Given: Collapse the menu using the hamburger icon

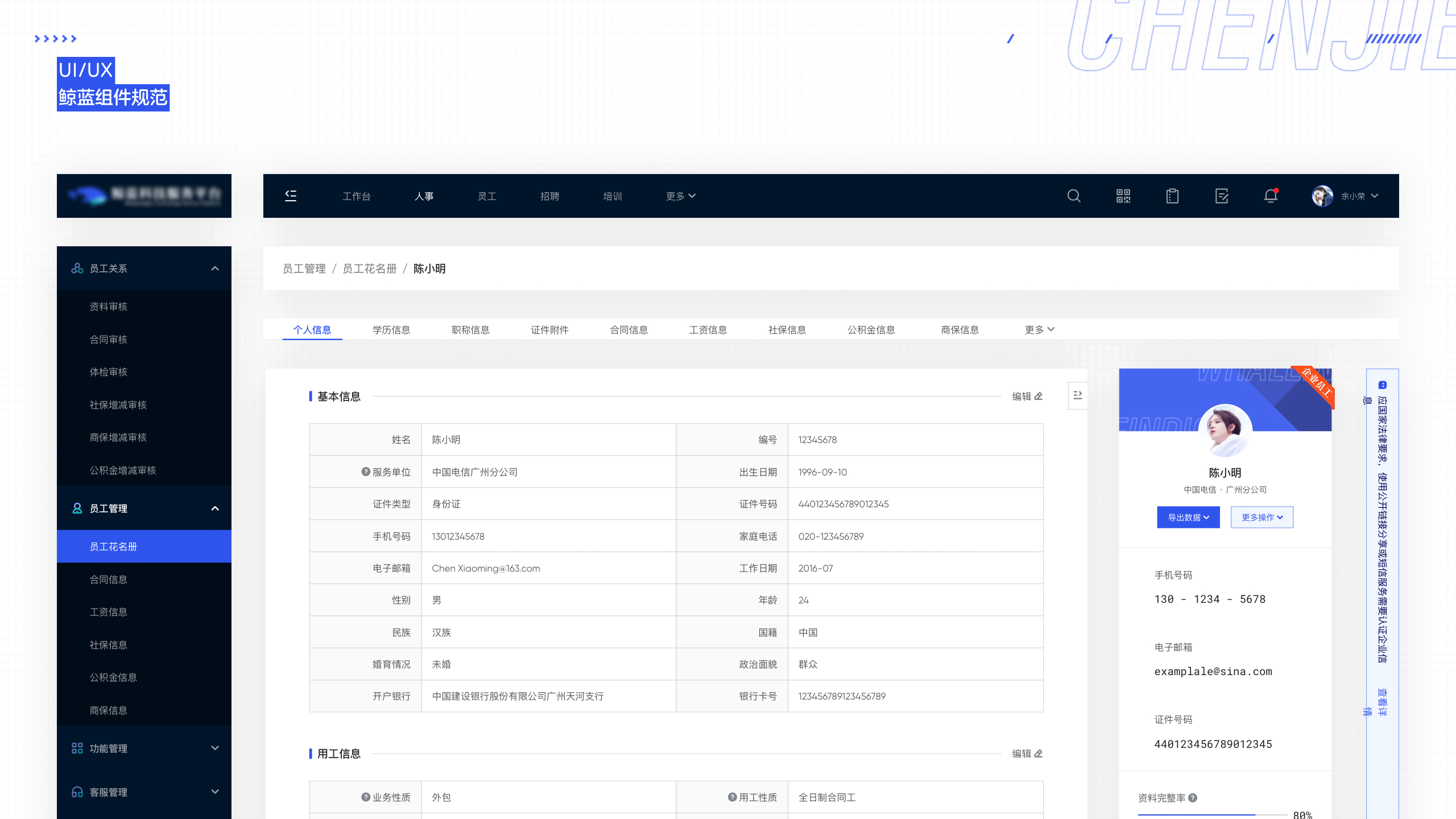Looking at the screenshot, I should [x=291, y=196].
